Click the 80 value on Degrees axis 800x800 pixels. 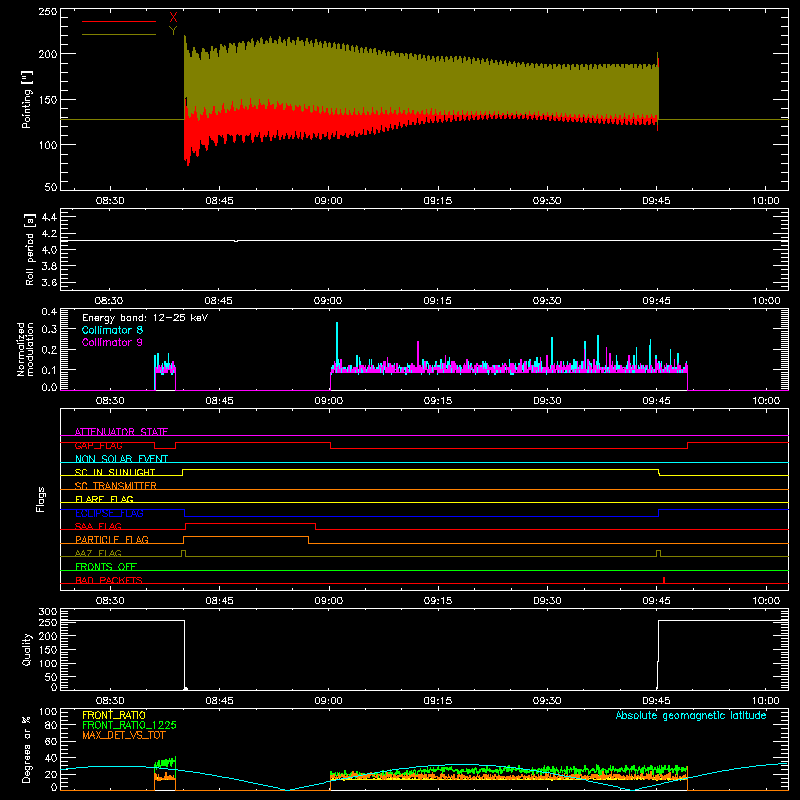(52, 725)
